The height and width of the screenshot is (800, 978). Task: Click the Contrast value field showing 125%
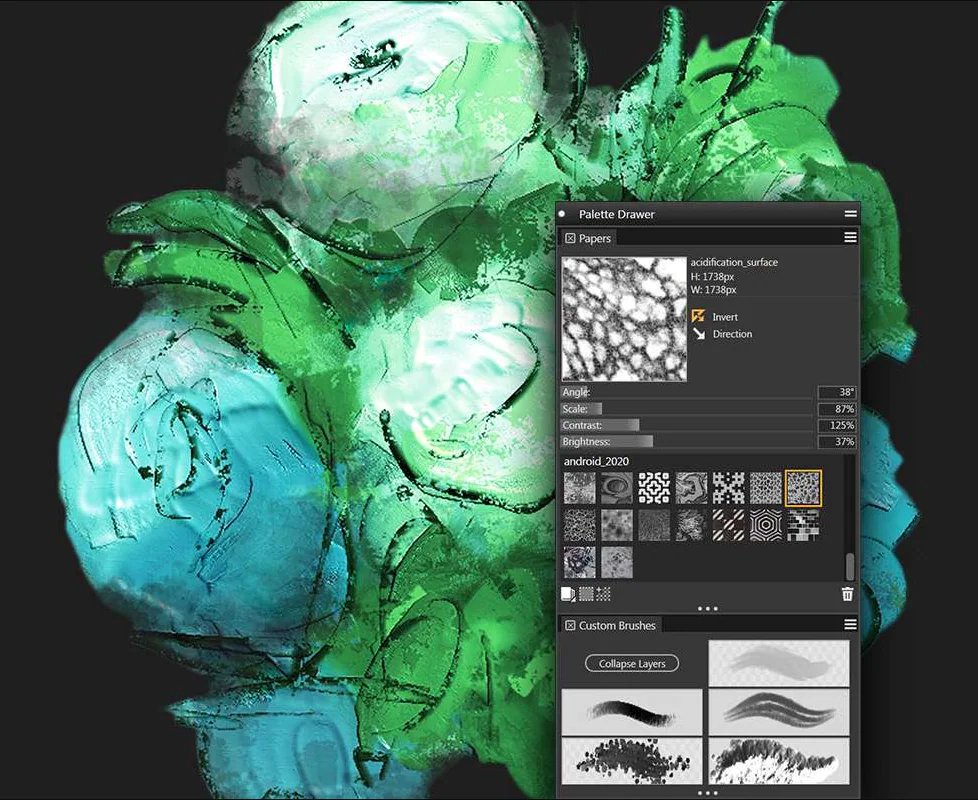[836, 426]
